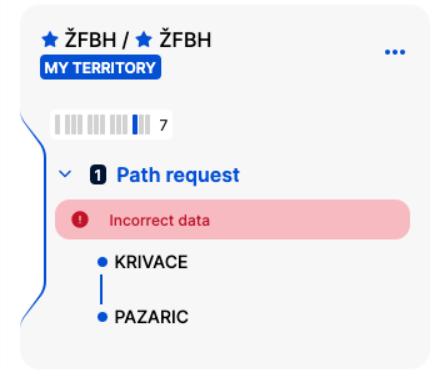
Task: Click the blue dot beside PAZARIC
Action: [x=102, y=317]
